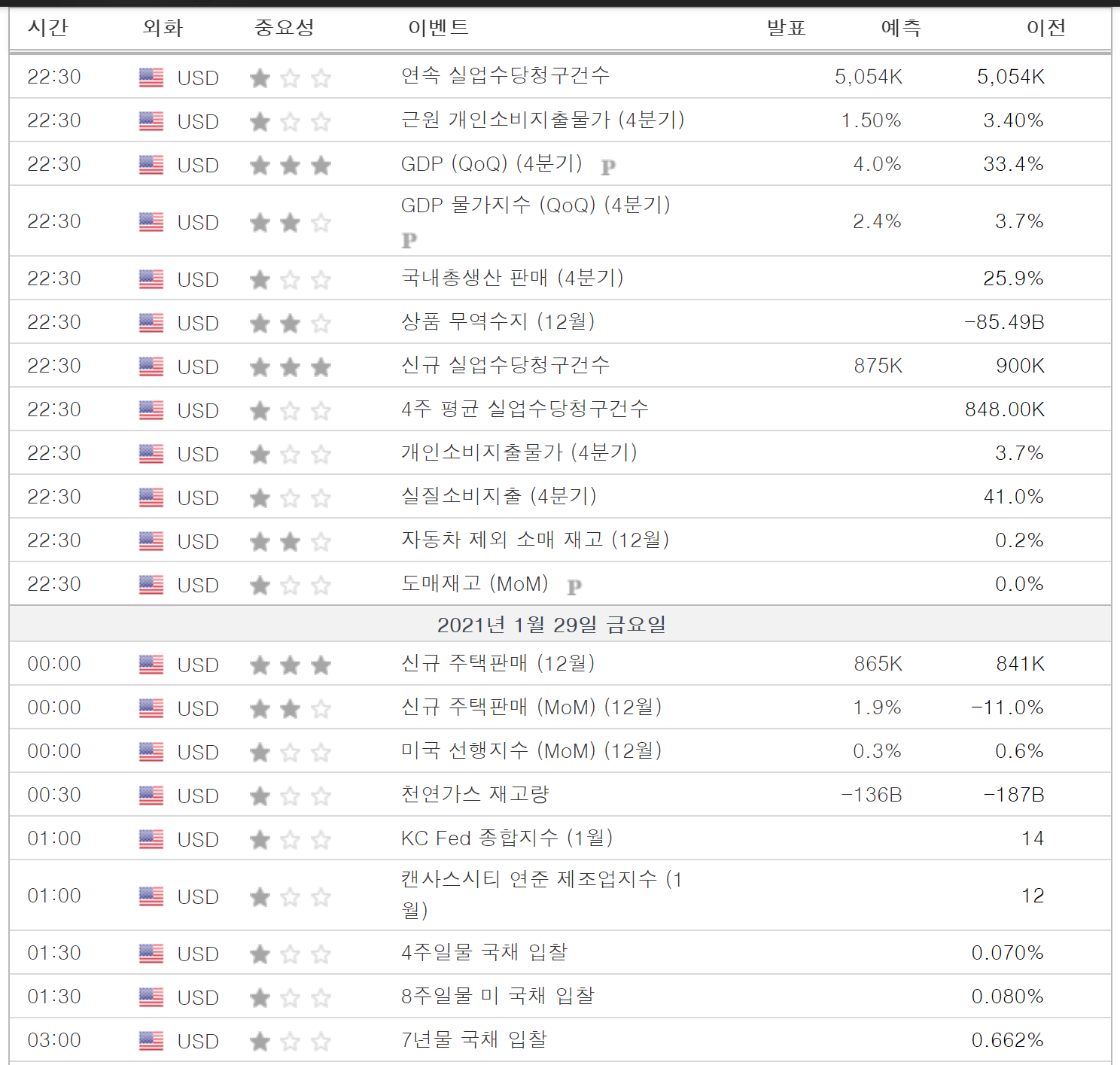Click the US flag in the 연속 실업수당청구건수 row

(x=151, y=78)
